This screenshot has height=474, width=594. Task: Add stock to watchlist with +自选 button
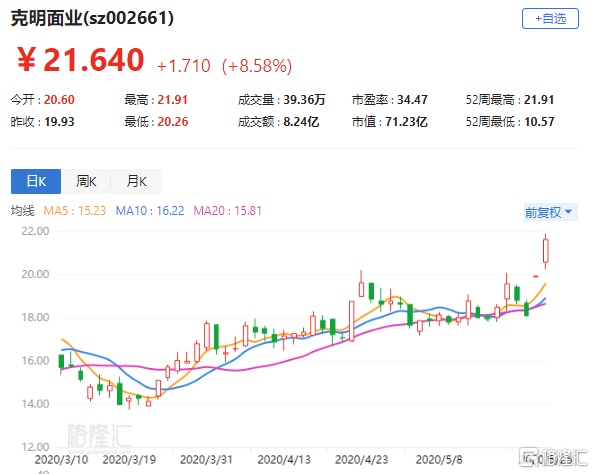click(550, 19)
